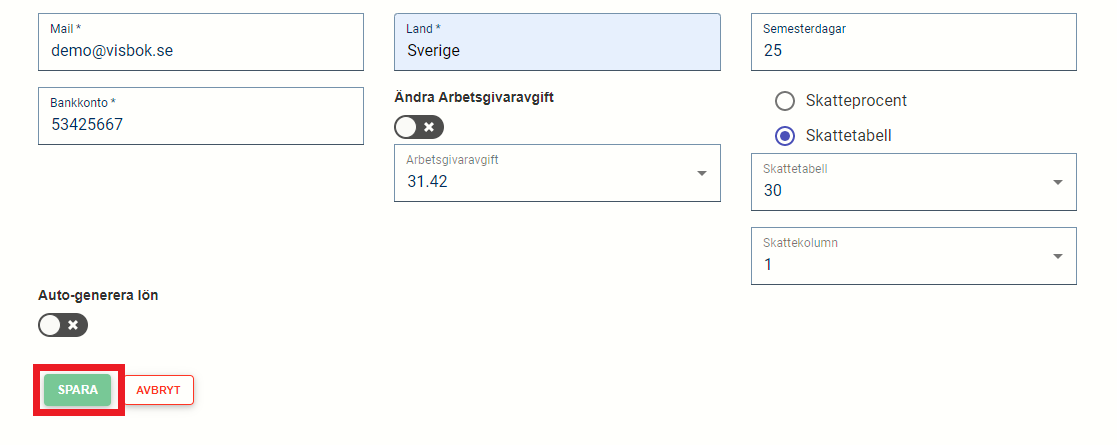The width and height of the screenshot is (1117, 445).
Task: Click the Skattetabell label beside selected radio
Action: point(848,135)
